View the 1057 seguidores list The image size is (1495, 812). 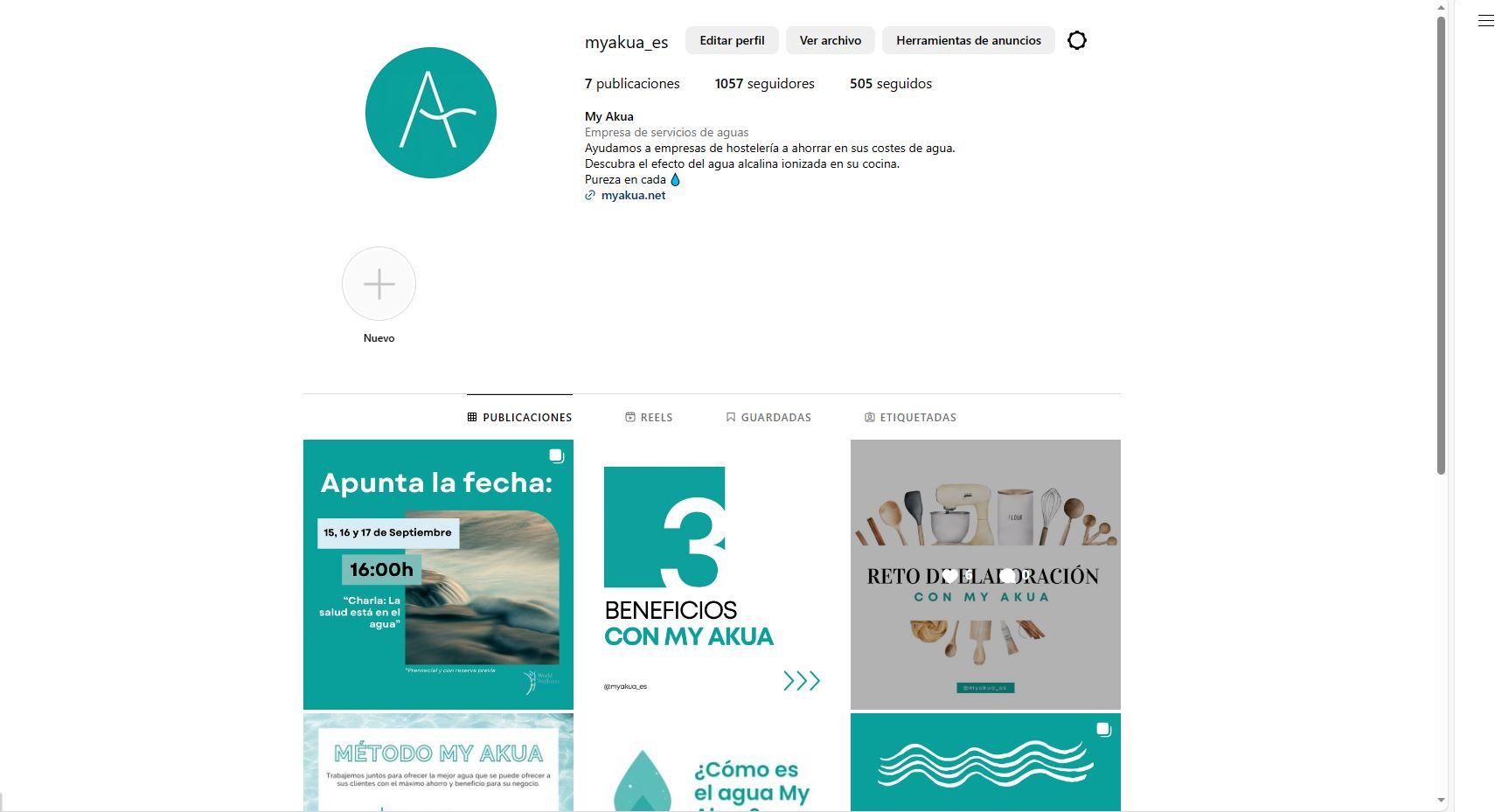[765, 84]
